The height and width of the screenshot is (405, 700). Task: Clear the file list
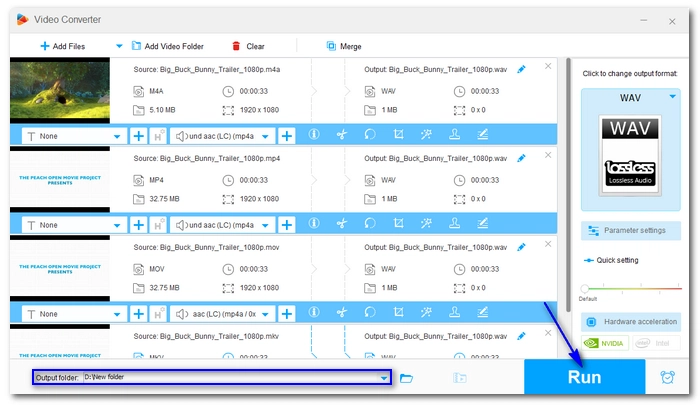[248, 46]
